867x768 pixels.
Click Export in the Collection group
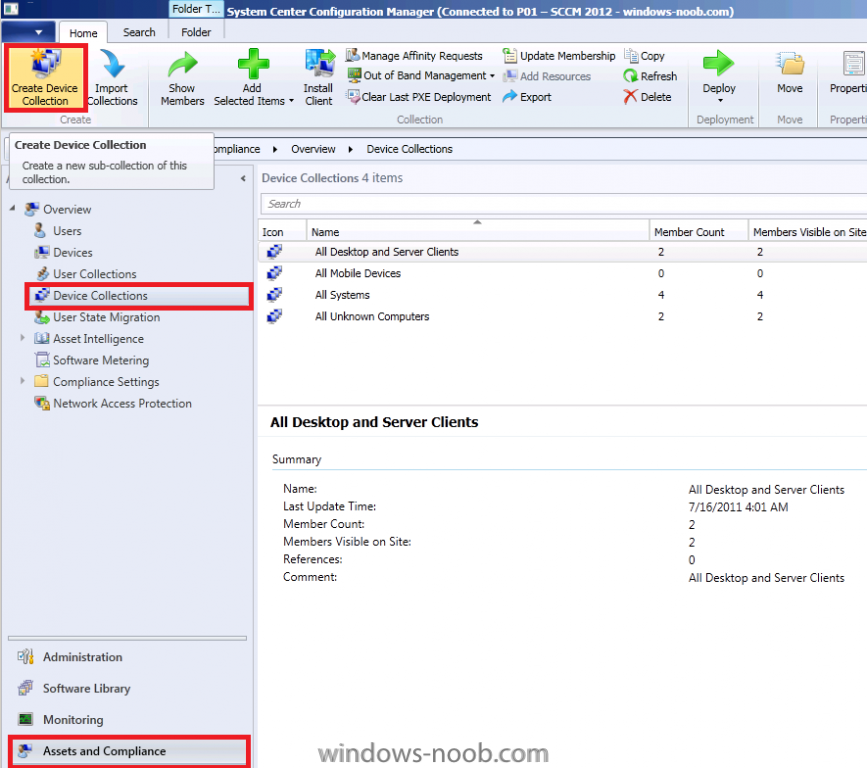tap(526, 97)
